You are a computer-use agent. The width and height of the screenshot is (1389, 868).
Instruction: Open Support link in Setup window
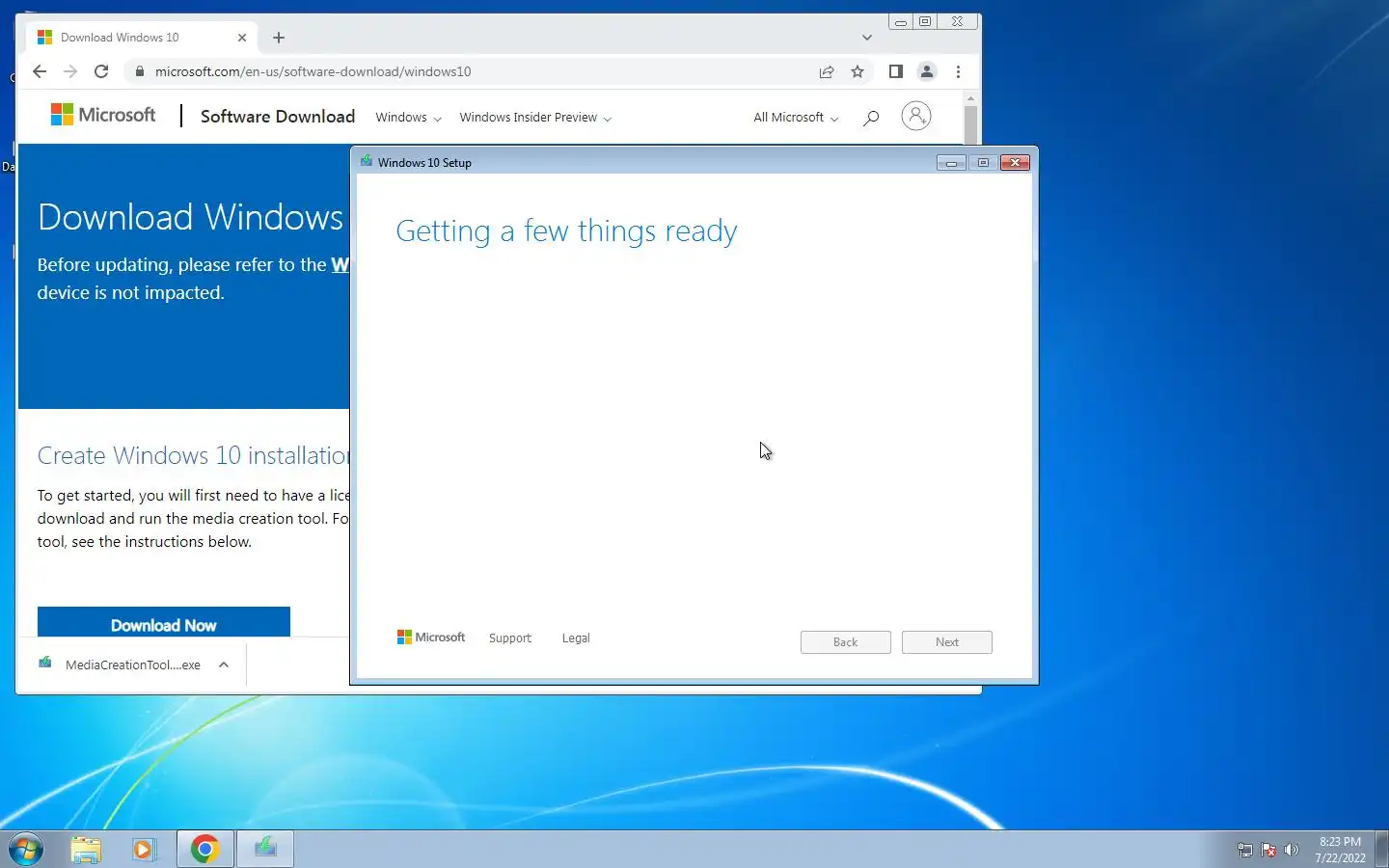click(x=510, y=638)
